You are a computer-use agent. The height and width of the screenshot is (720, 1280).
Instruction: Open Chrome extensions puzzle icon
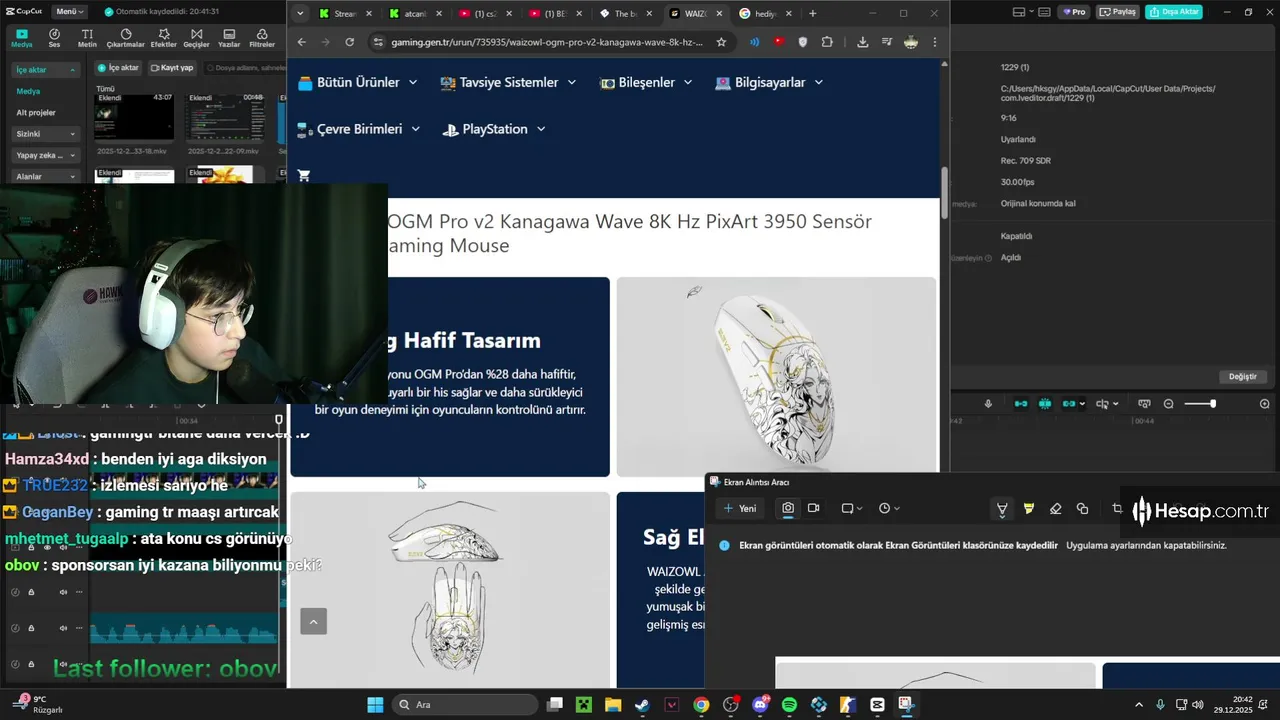pyautogui.click(x=827, y=42)
